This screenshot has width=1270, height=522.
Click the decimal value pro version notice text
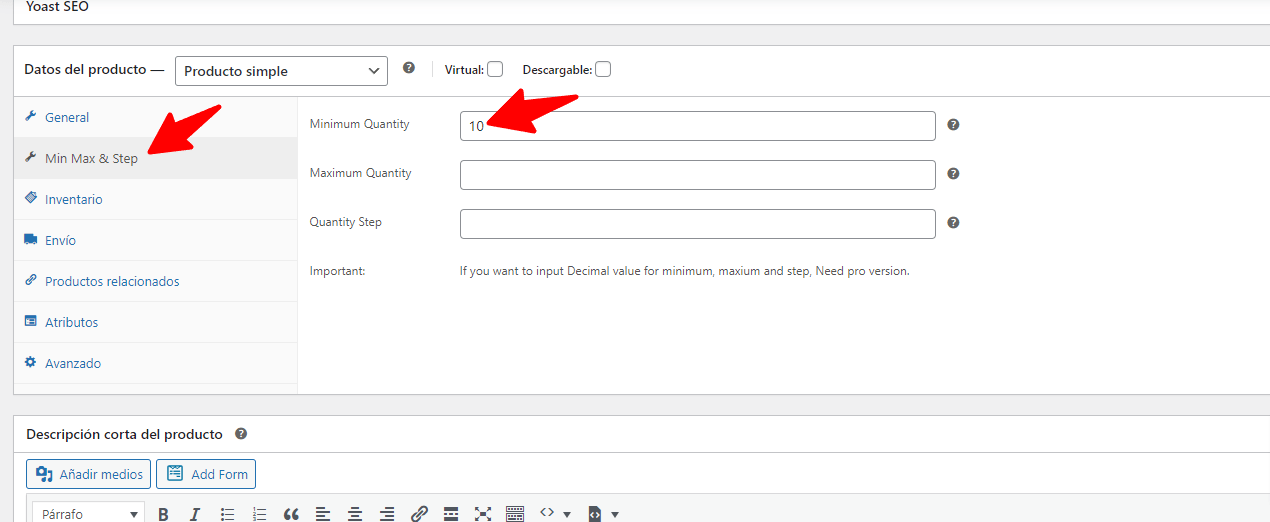coord(685,271)
